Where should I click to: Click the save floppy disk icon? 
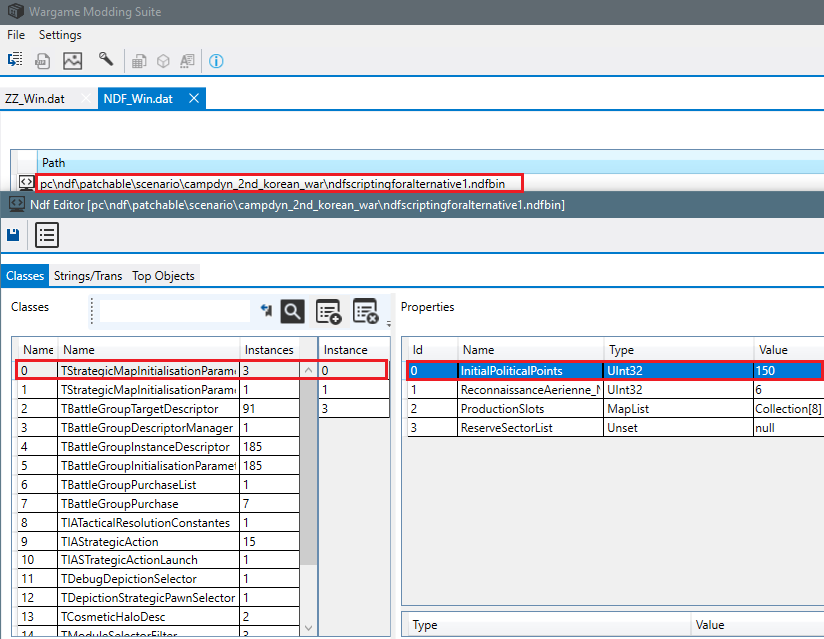tap(13, 235)
